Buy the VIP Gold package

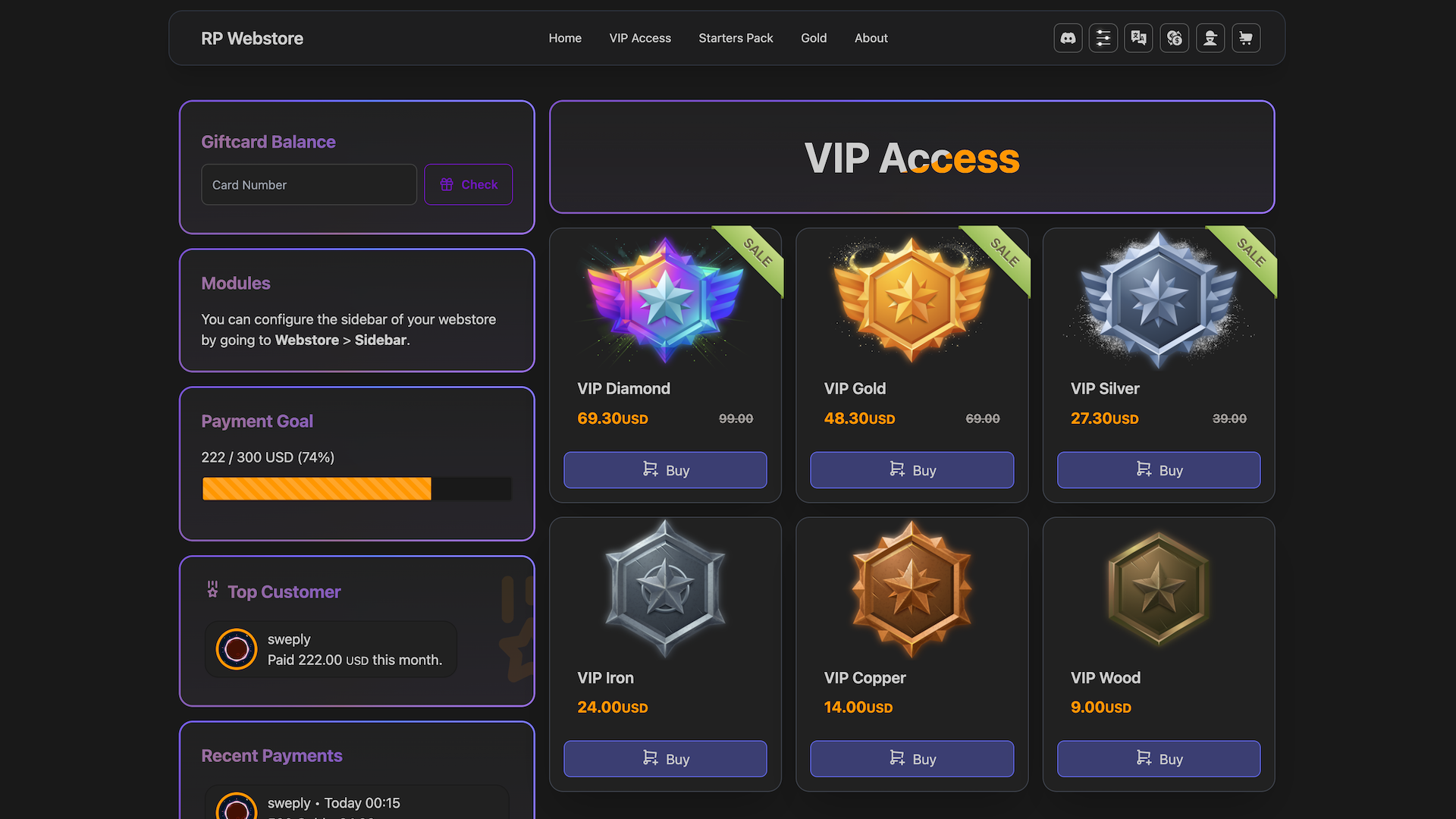912,470
